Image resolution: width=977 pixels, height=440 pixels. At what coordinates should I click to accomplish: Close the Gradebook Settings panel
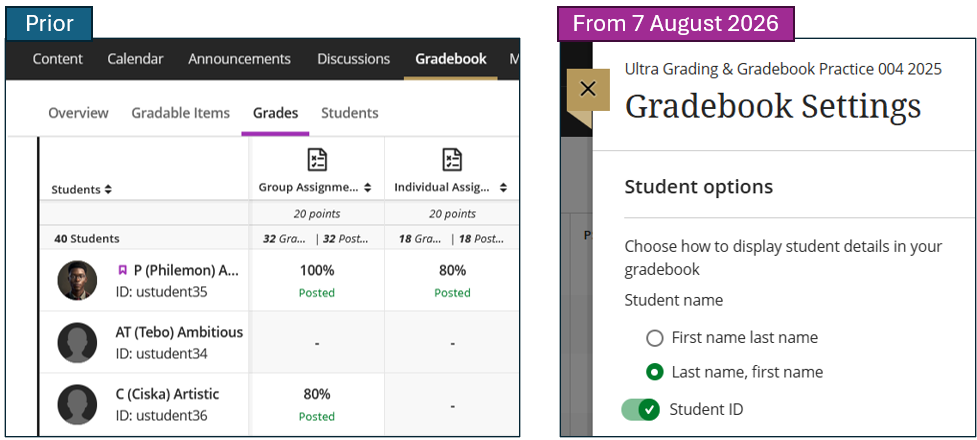click(x=588, y=89)
